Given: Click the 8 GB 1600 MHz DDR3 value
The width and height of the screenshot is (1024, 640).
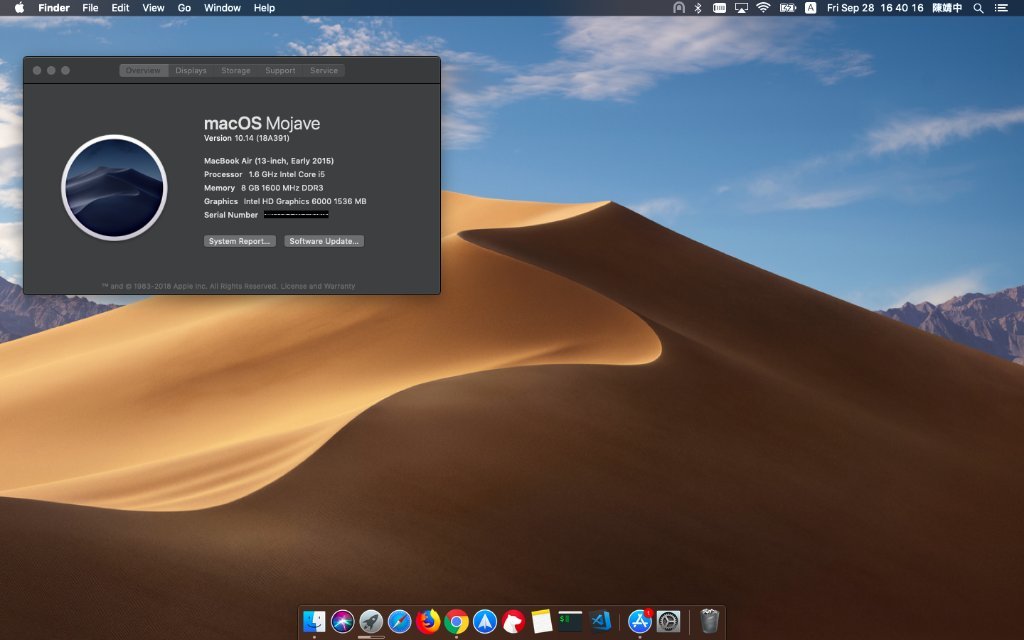Looking at the screenshot, I should click(x=282, y=188).
